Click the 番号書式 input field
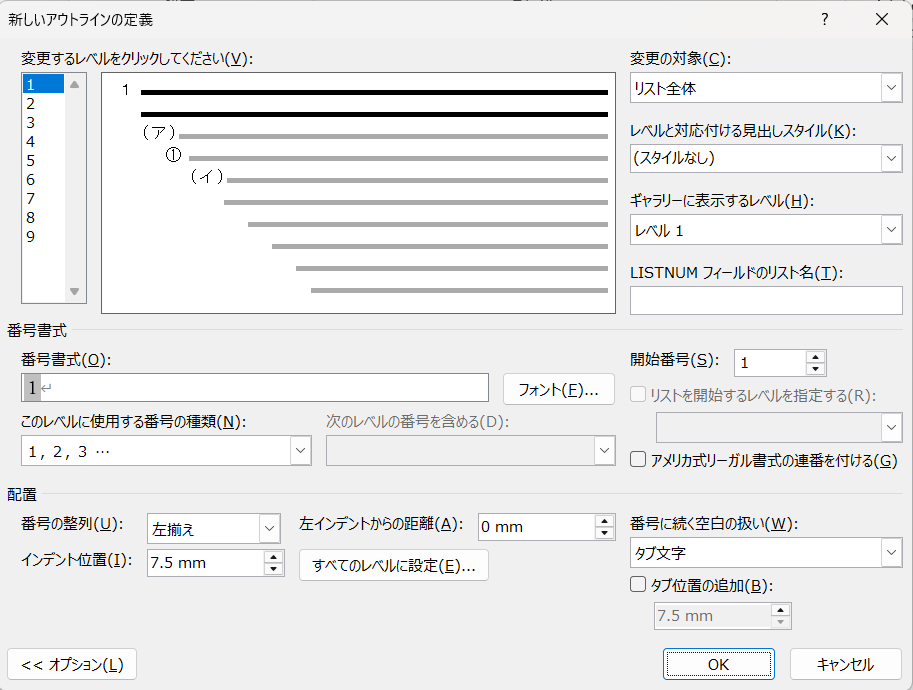Viewport: 913px width, 690px height. (254, 387)
